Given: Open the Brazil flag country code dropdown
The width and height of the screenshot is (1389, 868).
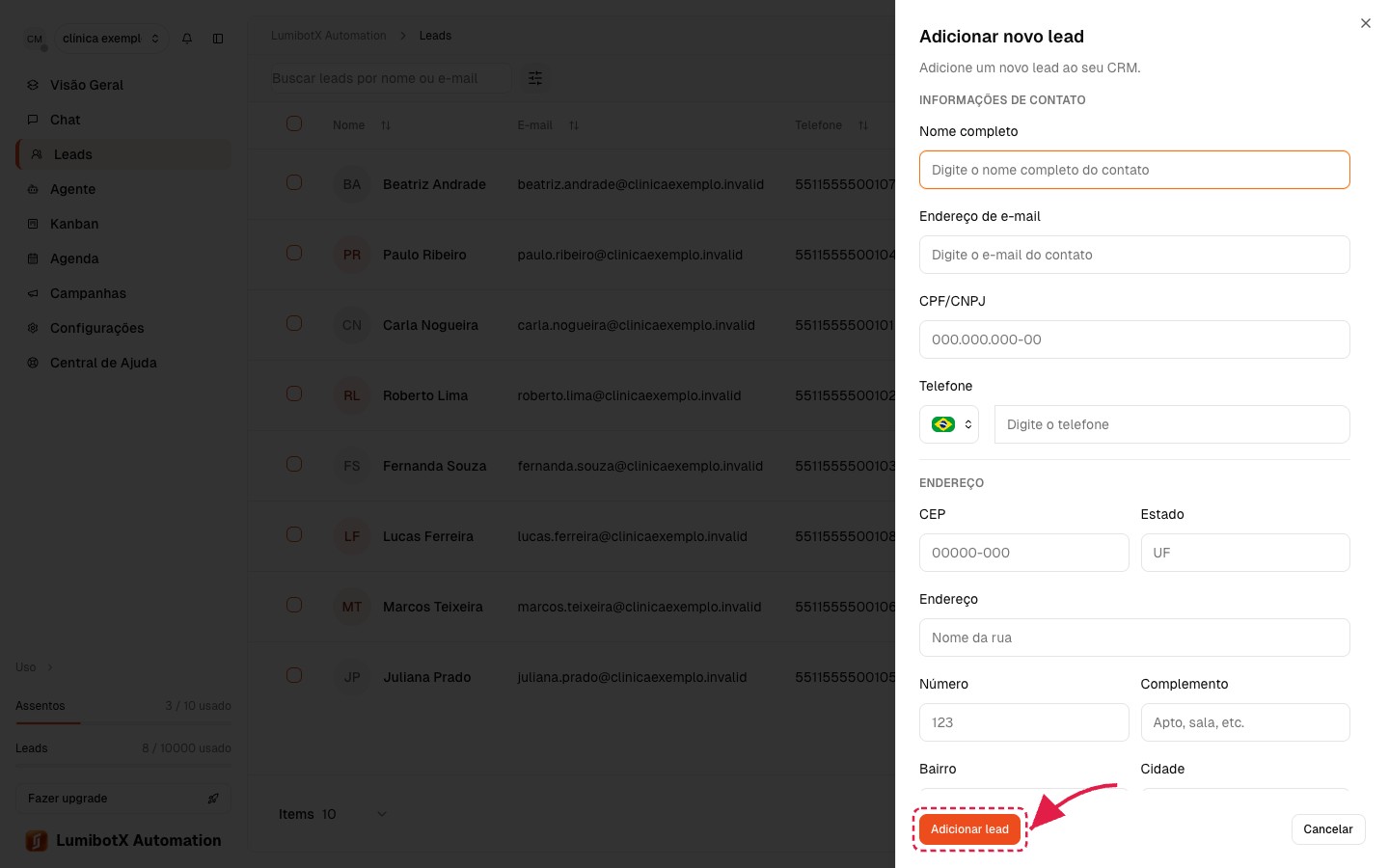Looking at the screenshot, I should tap(949, 424).
